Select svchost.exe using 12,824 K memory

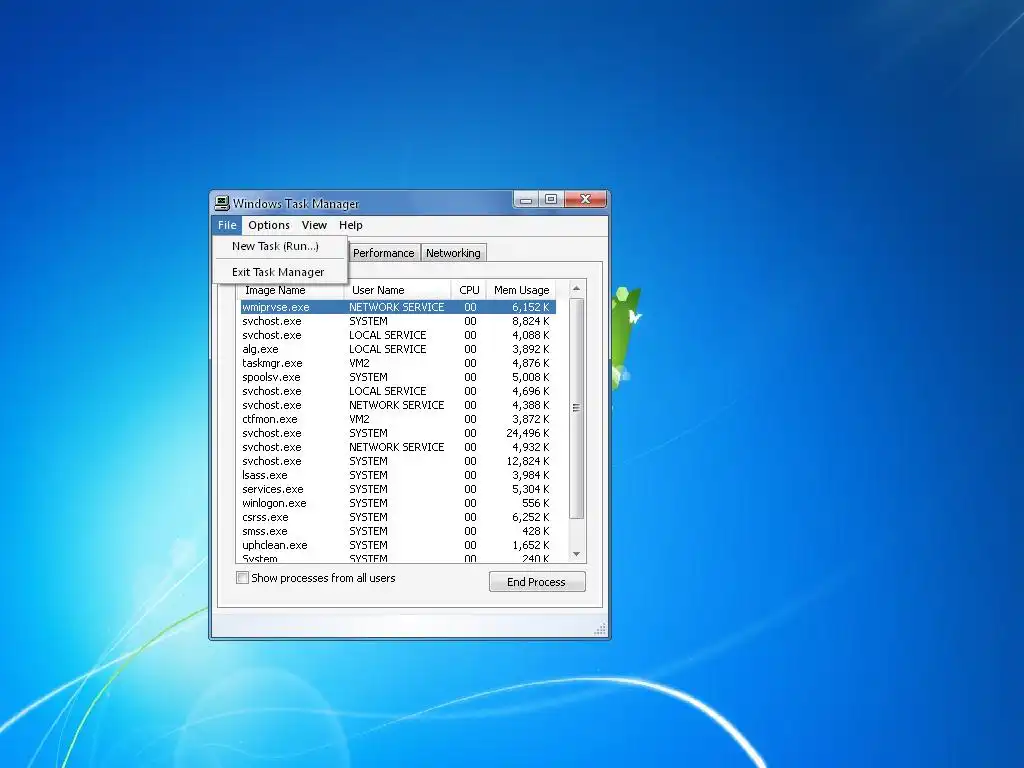click(x=398, y=461)
